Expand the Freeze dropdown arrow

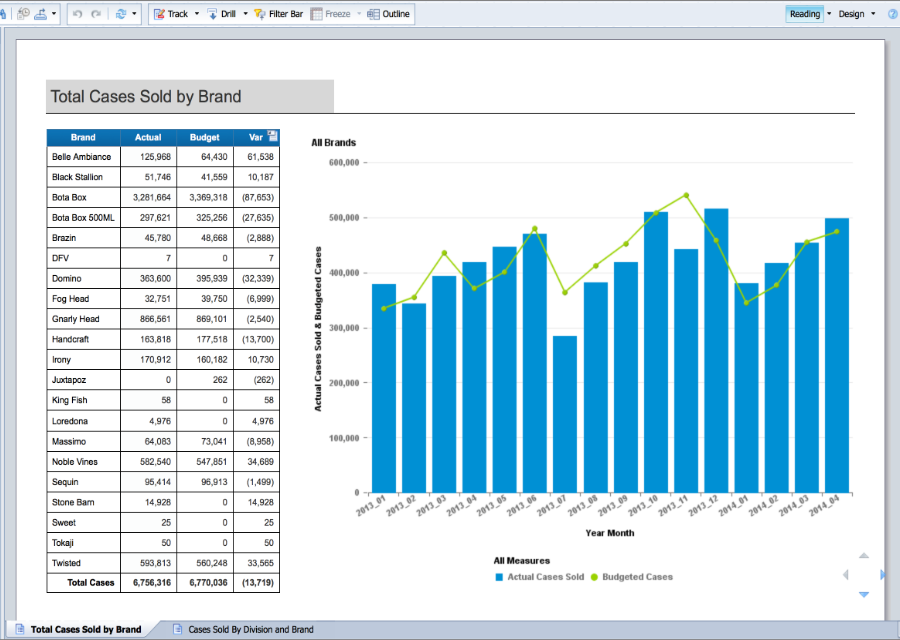[x=359, y=14]
